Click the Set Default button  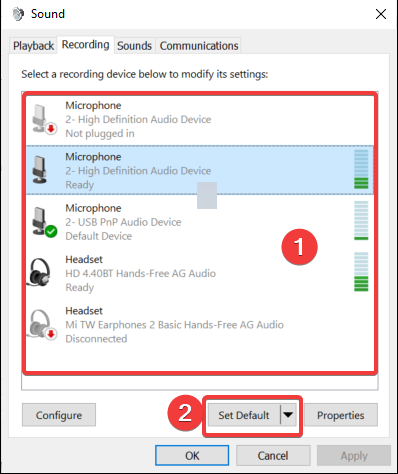[244, 415]
